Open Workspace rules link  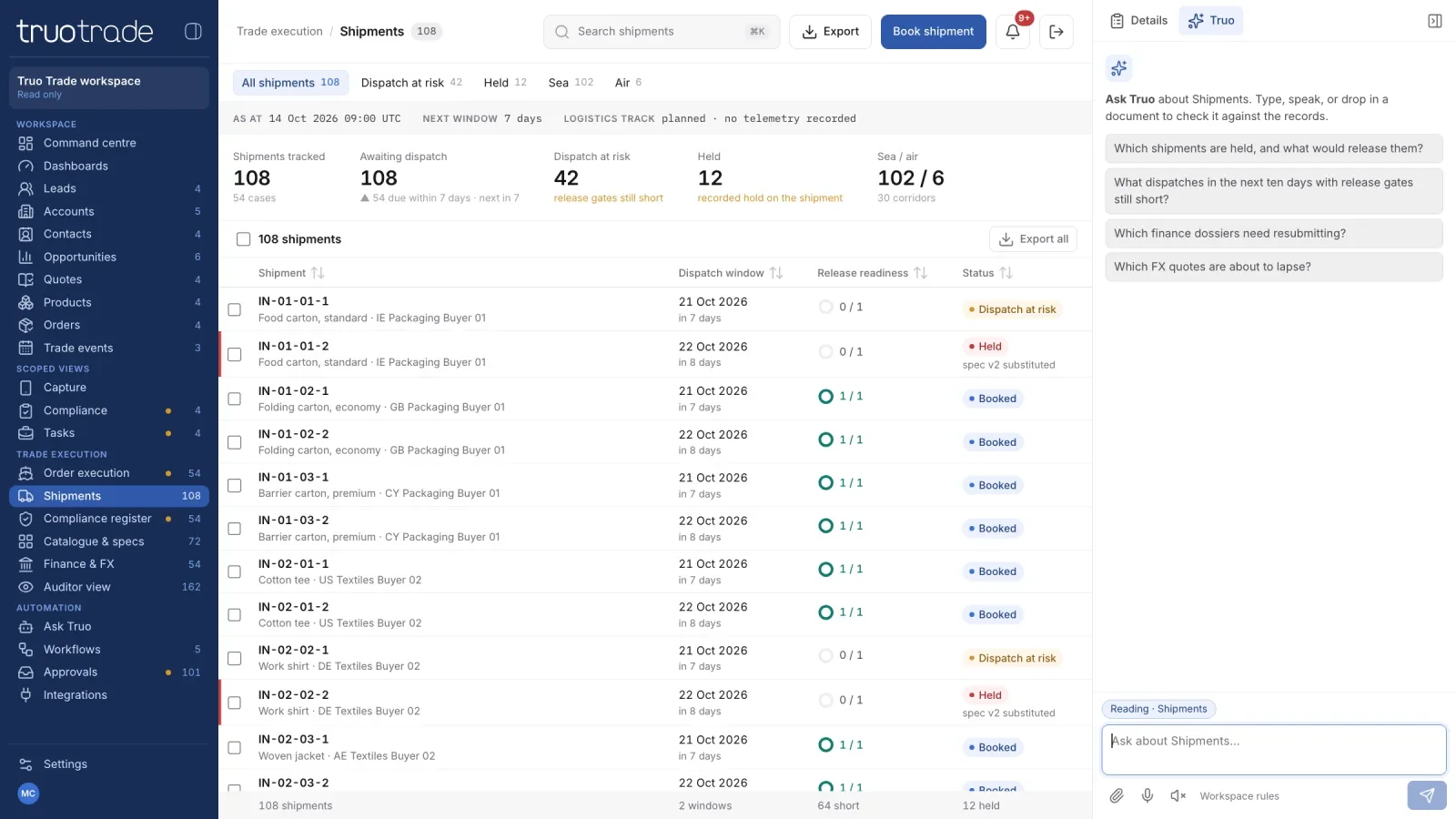click(x=1239, y=796)
